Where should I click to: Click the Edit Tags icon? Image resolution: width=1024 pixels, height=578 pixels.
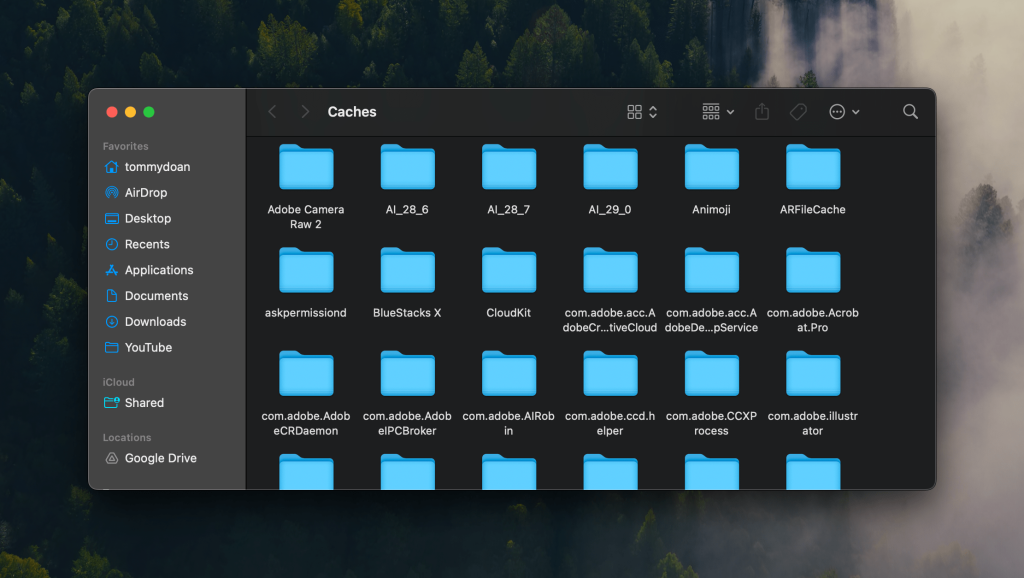tap(798, 112)
